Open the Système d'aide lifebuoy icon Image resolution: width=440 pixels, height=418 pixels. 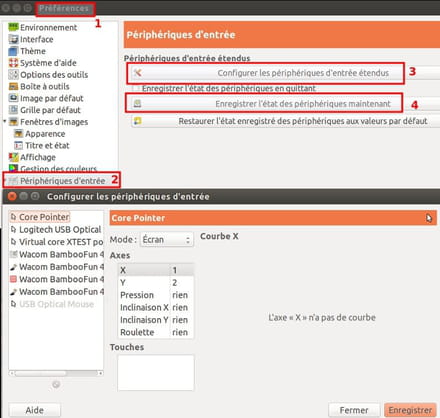pos(13,63)
